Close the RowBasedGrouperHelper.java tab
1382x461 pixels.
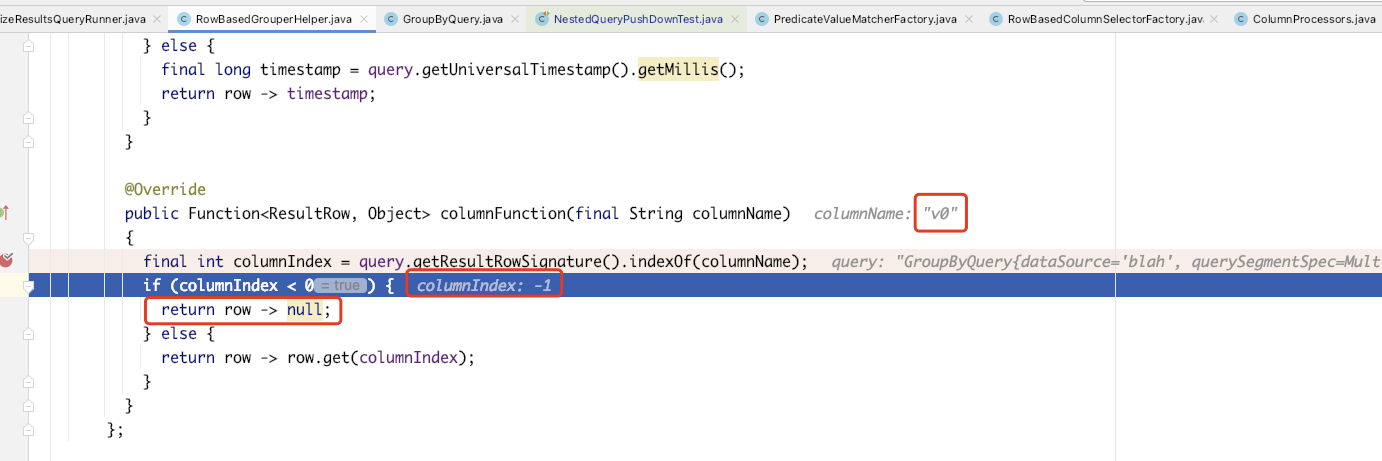pyautogui.click(x=363, y=19)
